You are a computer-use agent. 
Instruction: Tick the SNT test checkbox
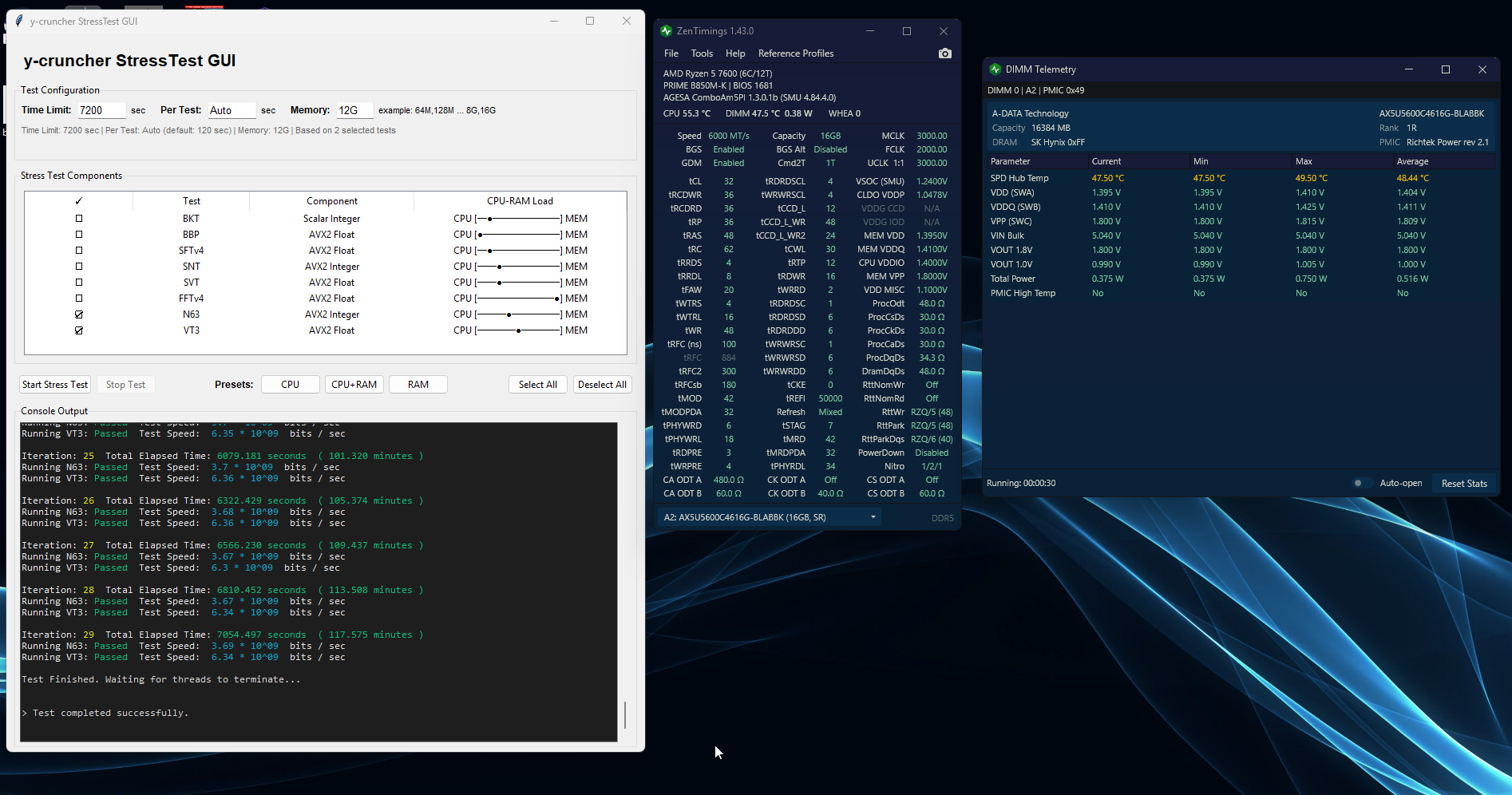coord(79,267)
